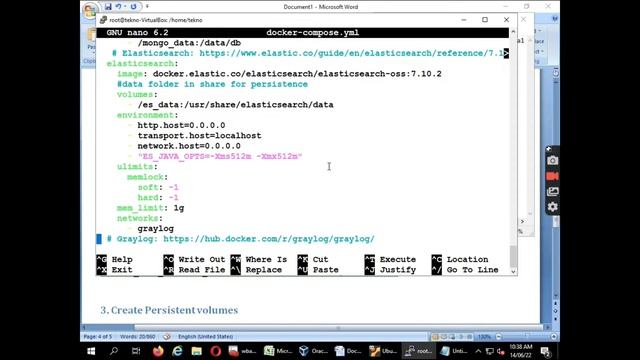Switch to the 'root...' PuTTY taskbar button
This screenshot has width=640, height=360.
[x=419, y=351]
